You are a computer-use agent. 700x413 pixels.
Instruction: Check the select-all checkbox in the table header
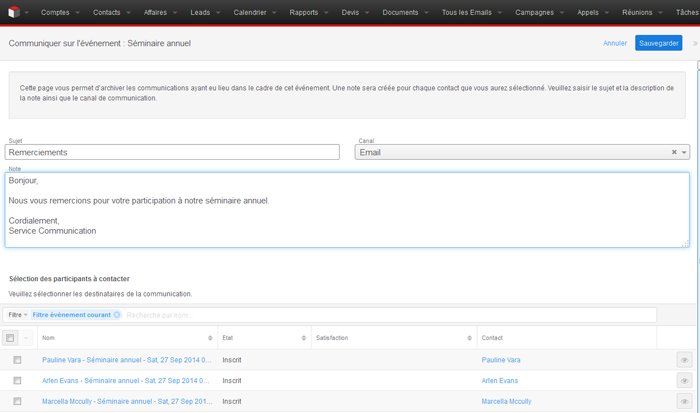coord(11,338)
